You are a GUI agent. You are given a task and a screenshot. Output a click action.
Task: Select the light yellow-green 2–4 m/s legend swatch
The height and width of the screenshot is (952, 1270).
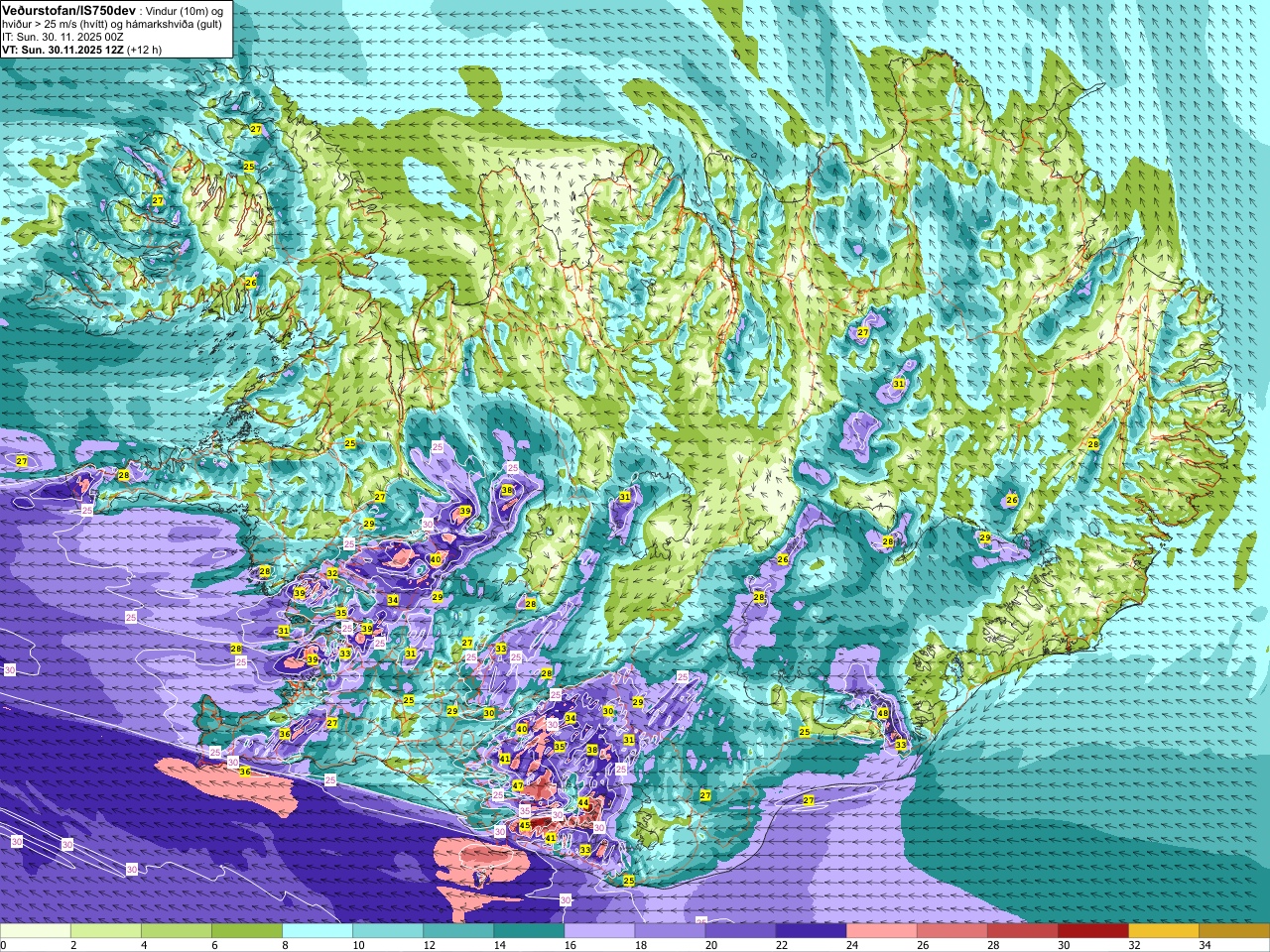pos(106,931)
